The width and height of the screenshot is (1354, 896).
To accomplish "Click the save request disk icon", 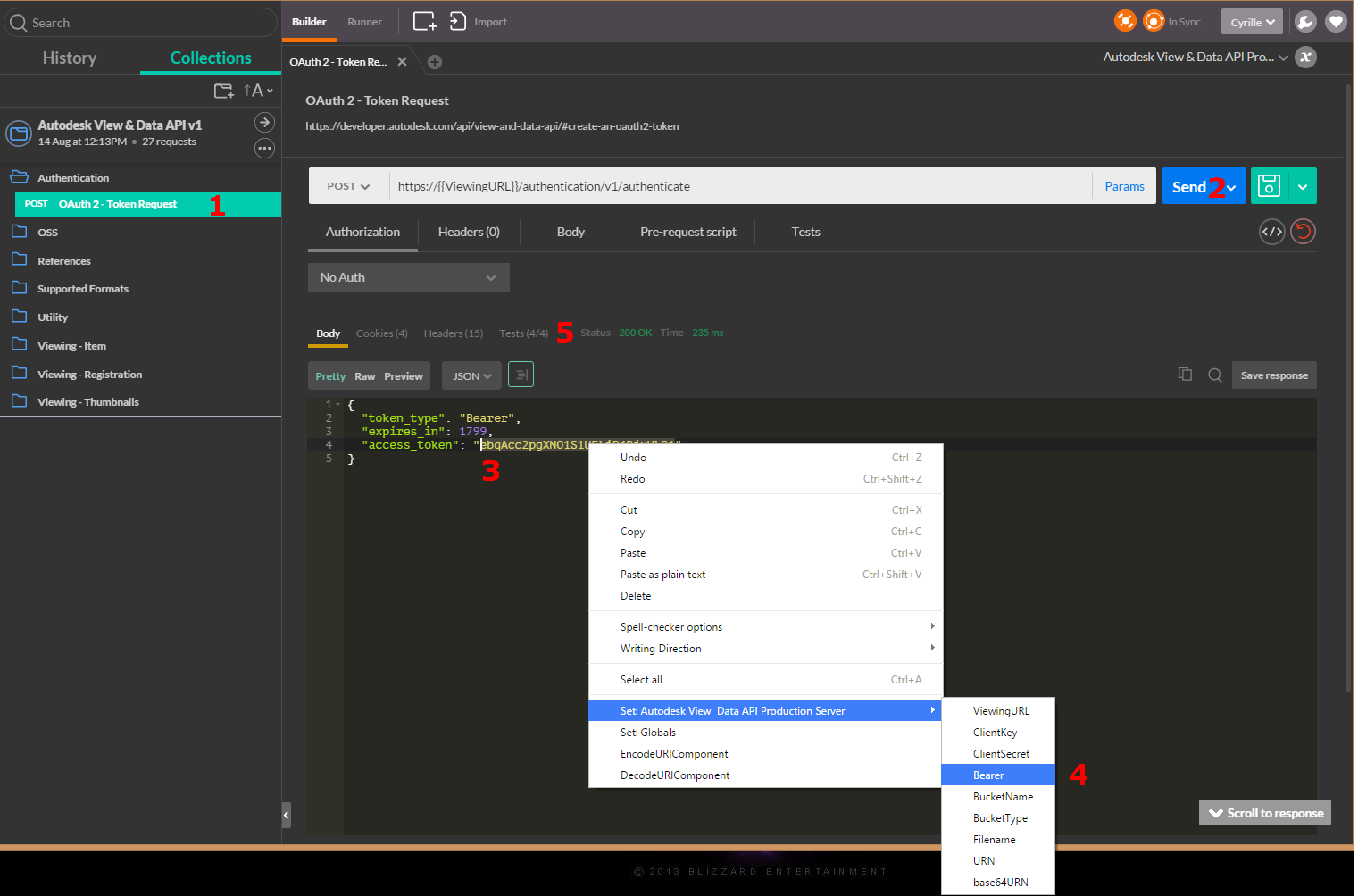I will pyautogui.click(x=1269, y=186).
